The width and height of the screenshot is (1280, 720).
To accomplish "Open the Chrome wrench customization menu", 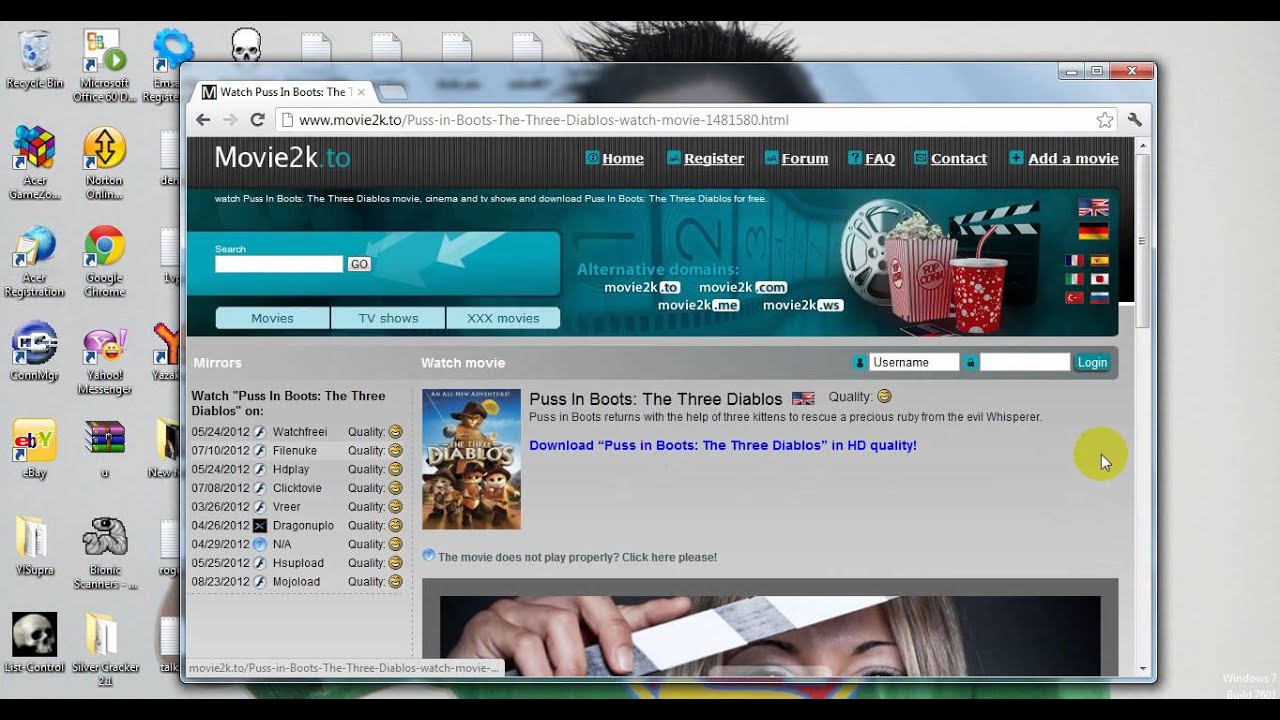I will pyautogui.click(x=1134, y=118).
